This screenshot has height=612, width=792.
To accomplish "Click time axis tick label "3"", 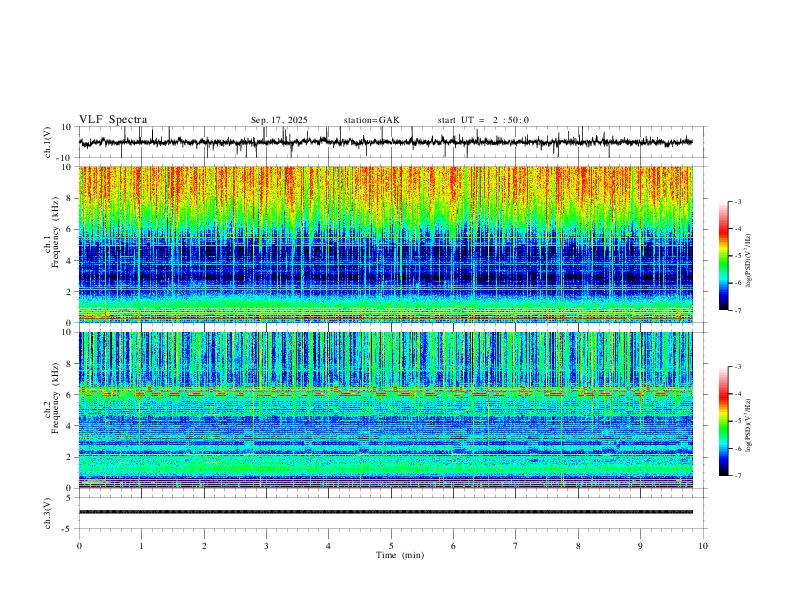I will click(266, 546).
